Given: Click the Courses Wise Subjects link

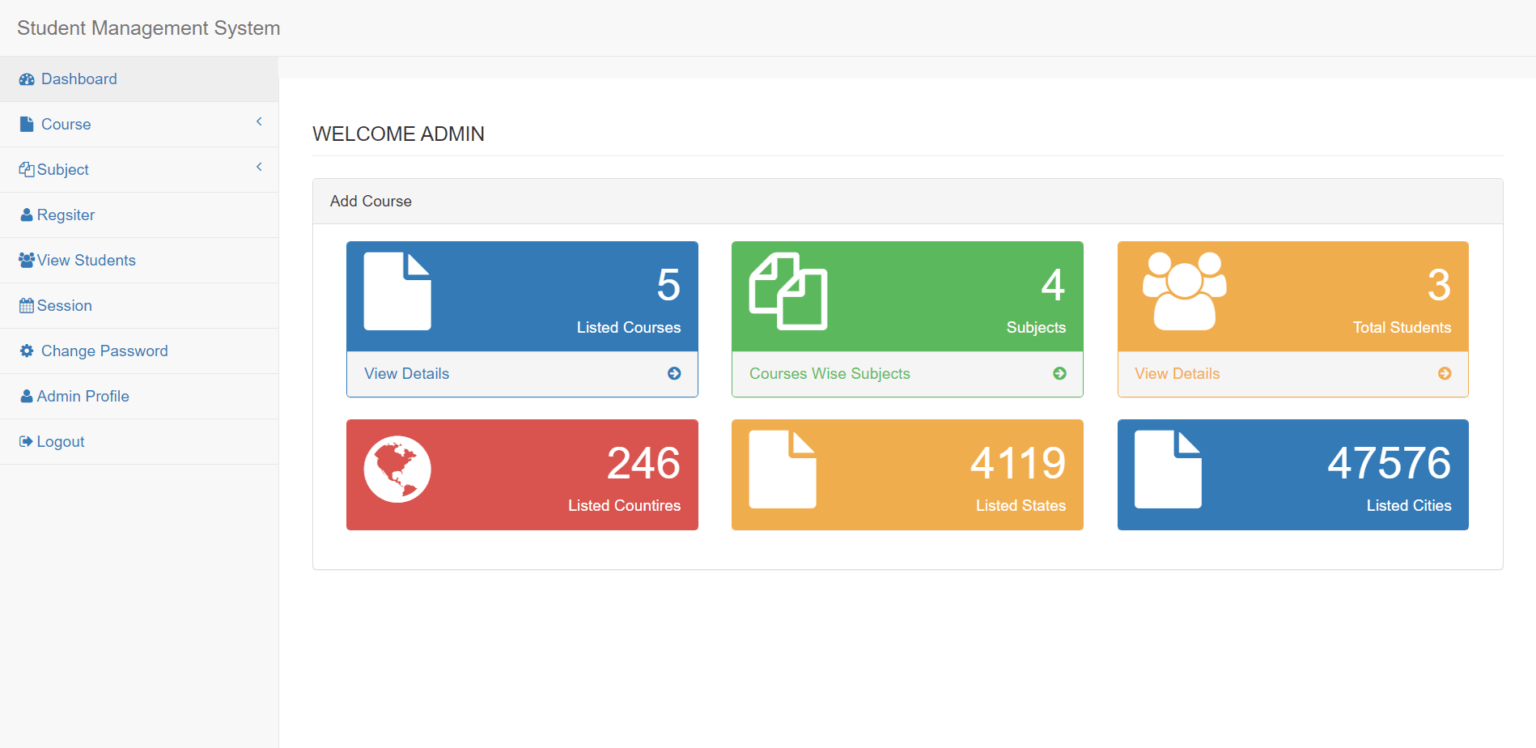Looking at the screenshot, I should 829,373.
